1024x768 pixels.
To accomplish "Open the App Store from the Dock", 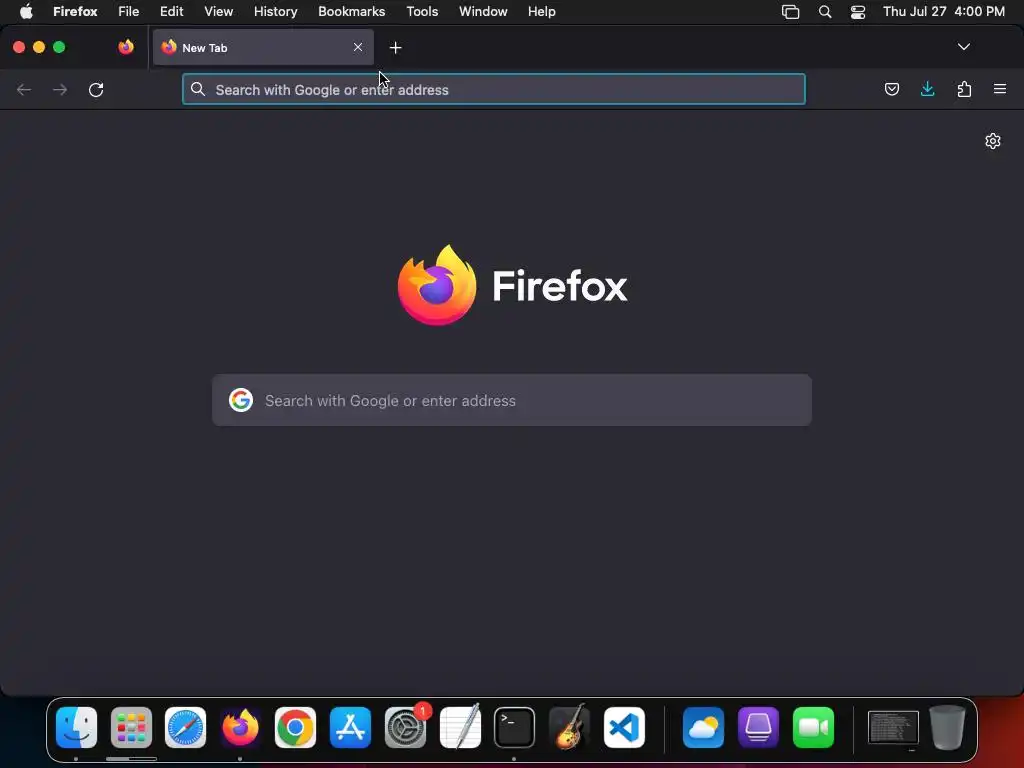I will [350, 728].
